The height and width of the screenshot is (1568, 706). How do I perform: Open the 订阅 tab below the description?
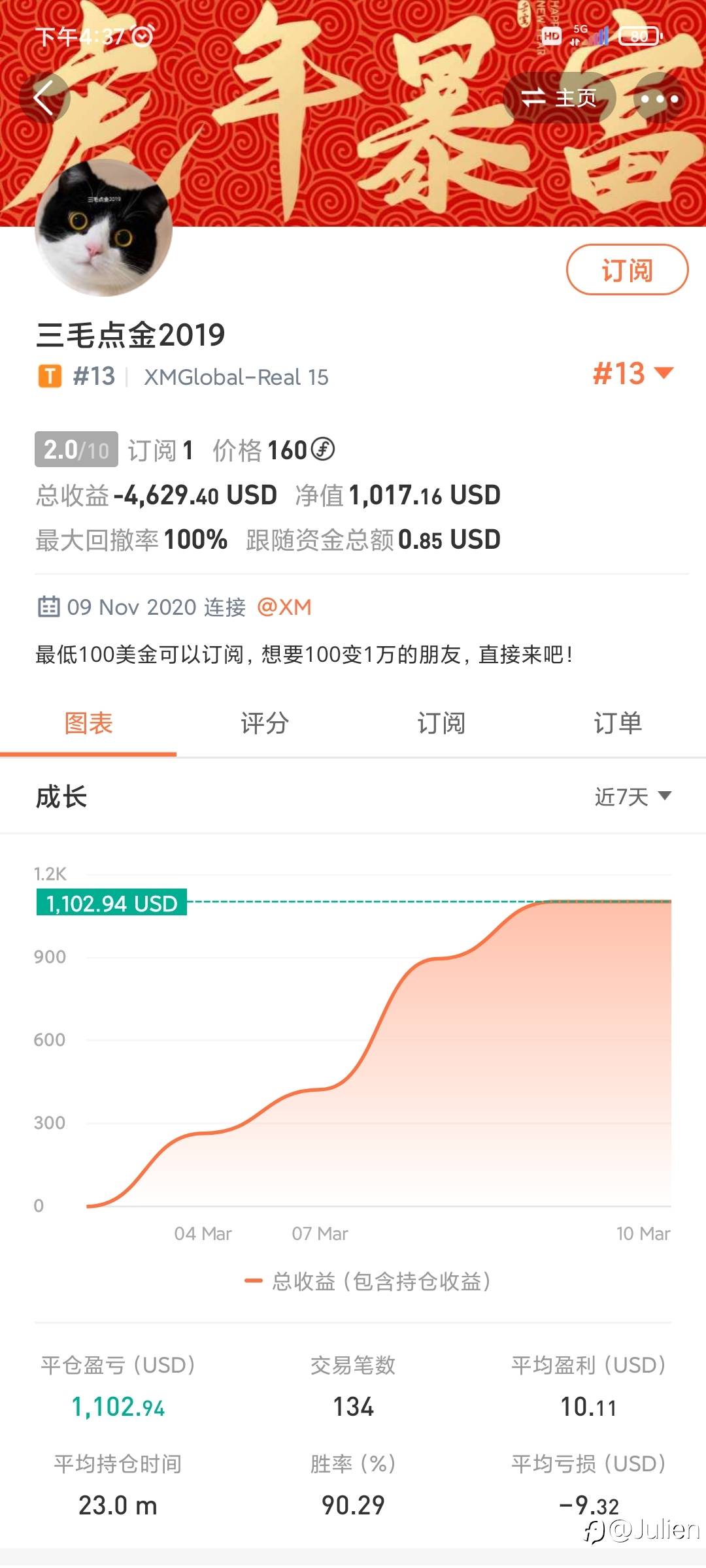pyautogui.click(x=441, y=723)
